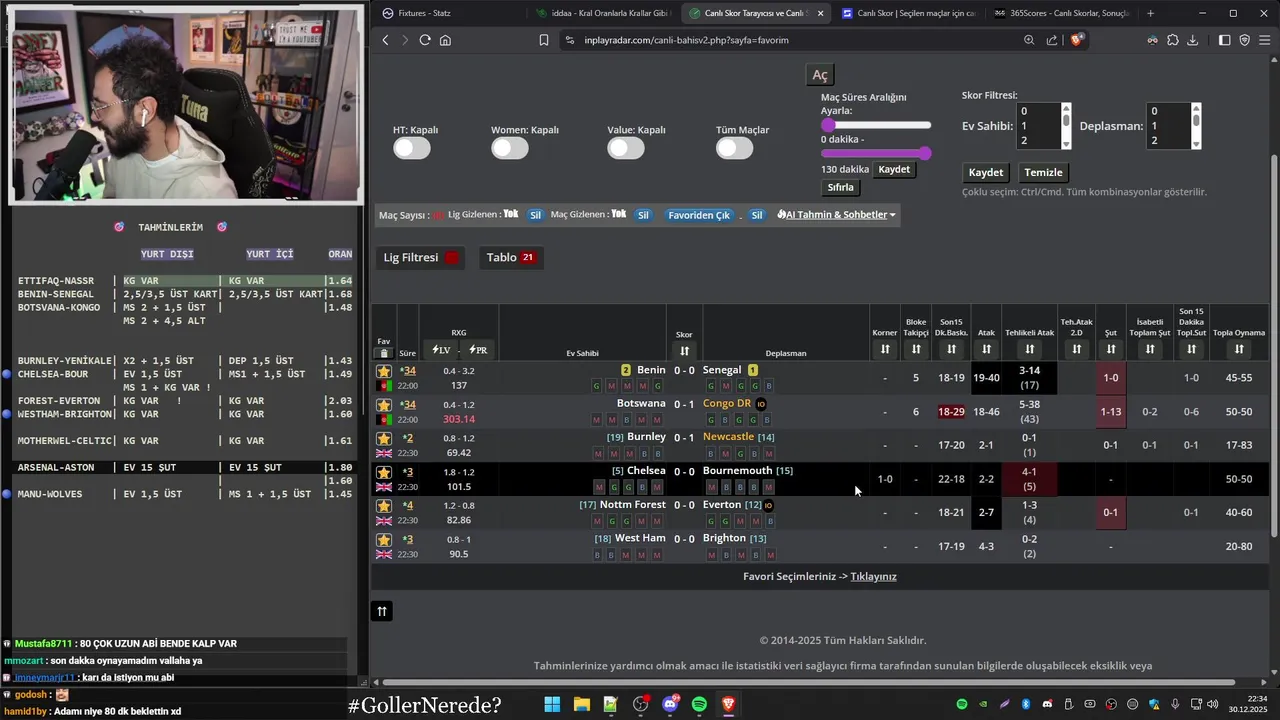The width and height of the screenshot is (1280, 720).
Task: Click the trash icon under Fav header
Action: click(x=384, y=353)
